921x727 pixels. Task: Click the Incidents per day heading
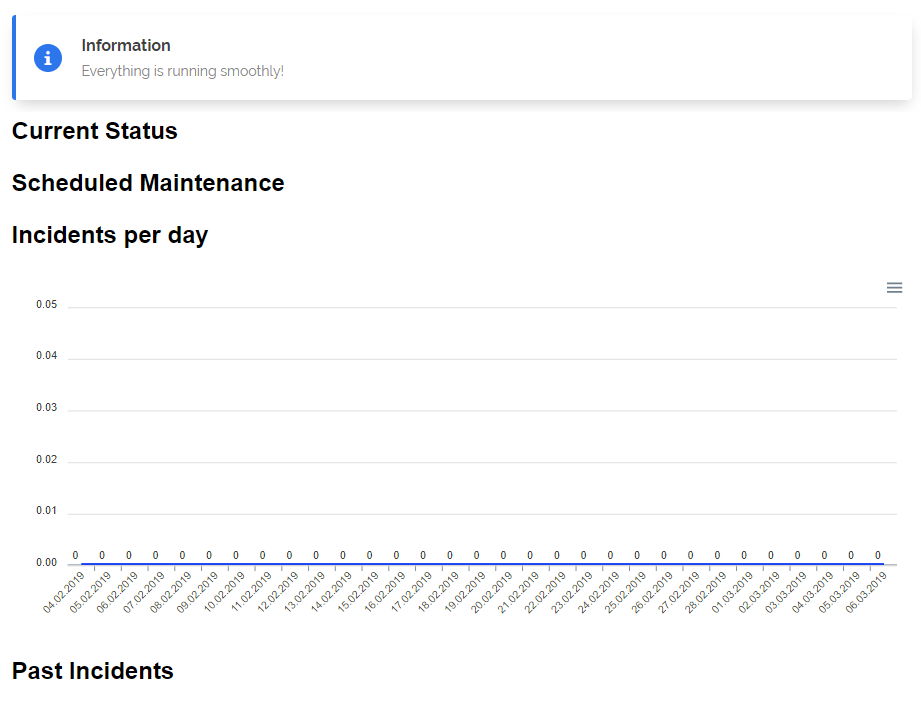tap(110, 235)
